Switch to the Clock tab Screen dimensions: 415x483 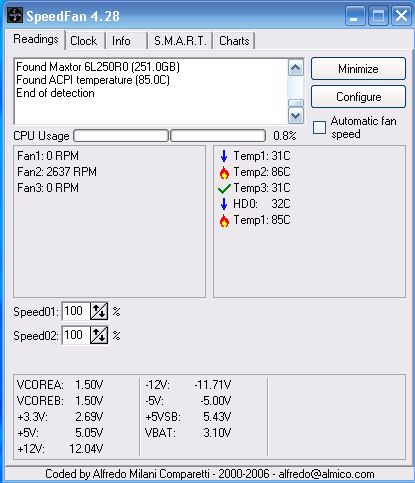(x=84, y=41)
